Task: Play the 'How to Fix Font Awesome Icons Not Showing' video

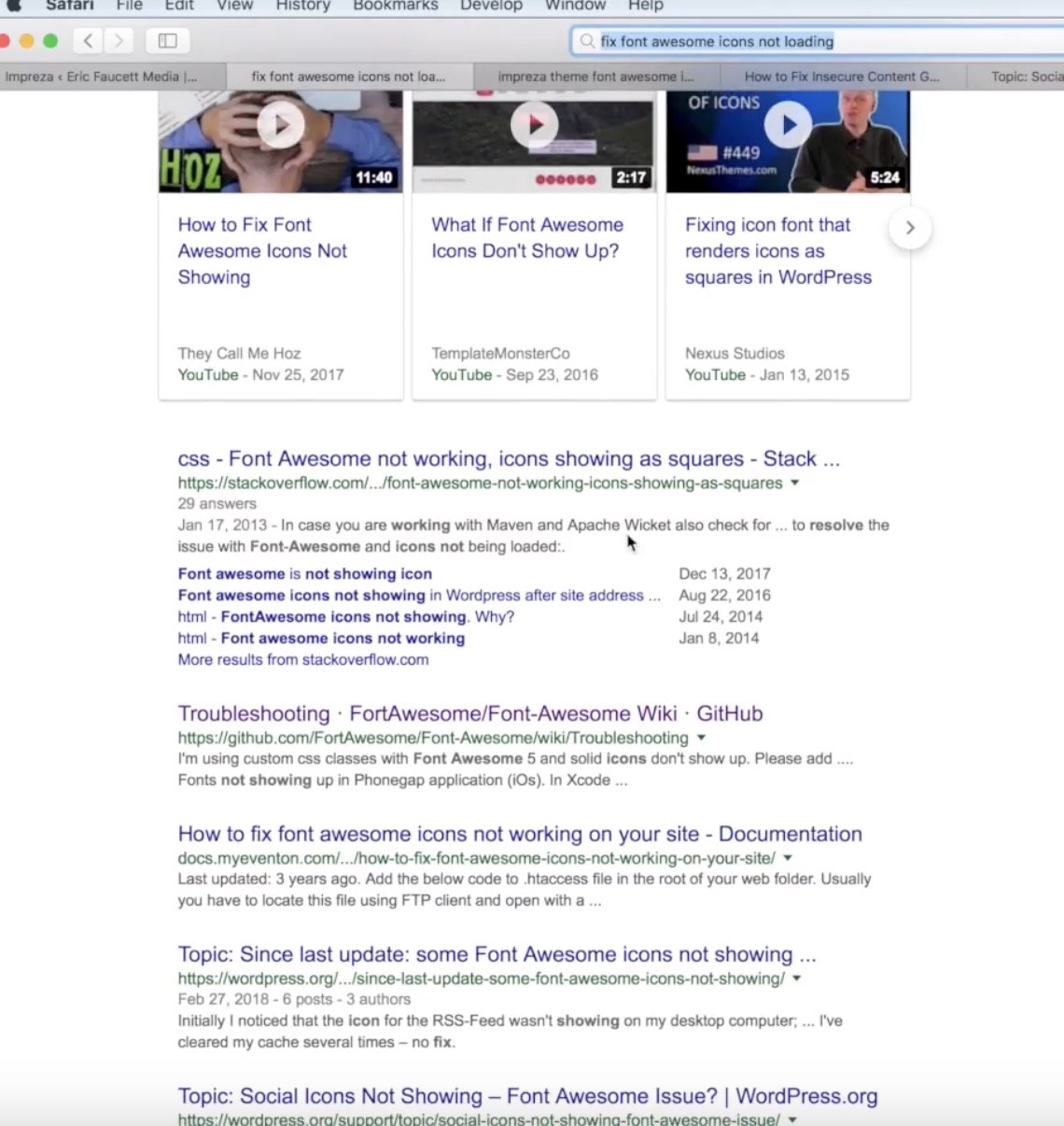Action: tap(280, 124)
